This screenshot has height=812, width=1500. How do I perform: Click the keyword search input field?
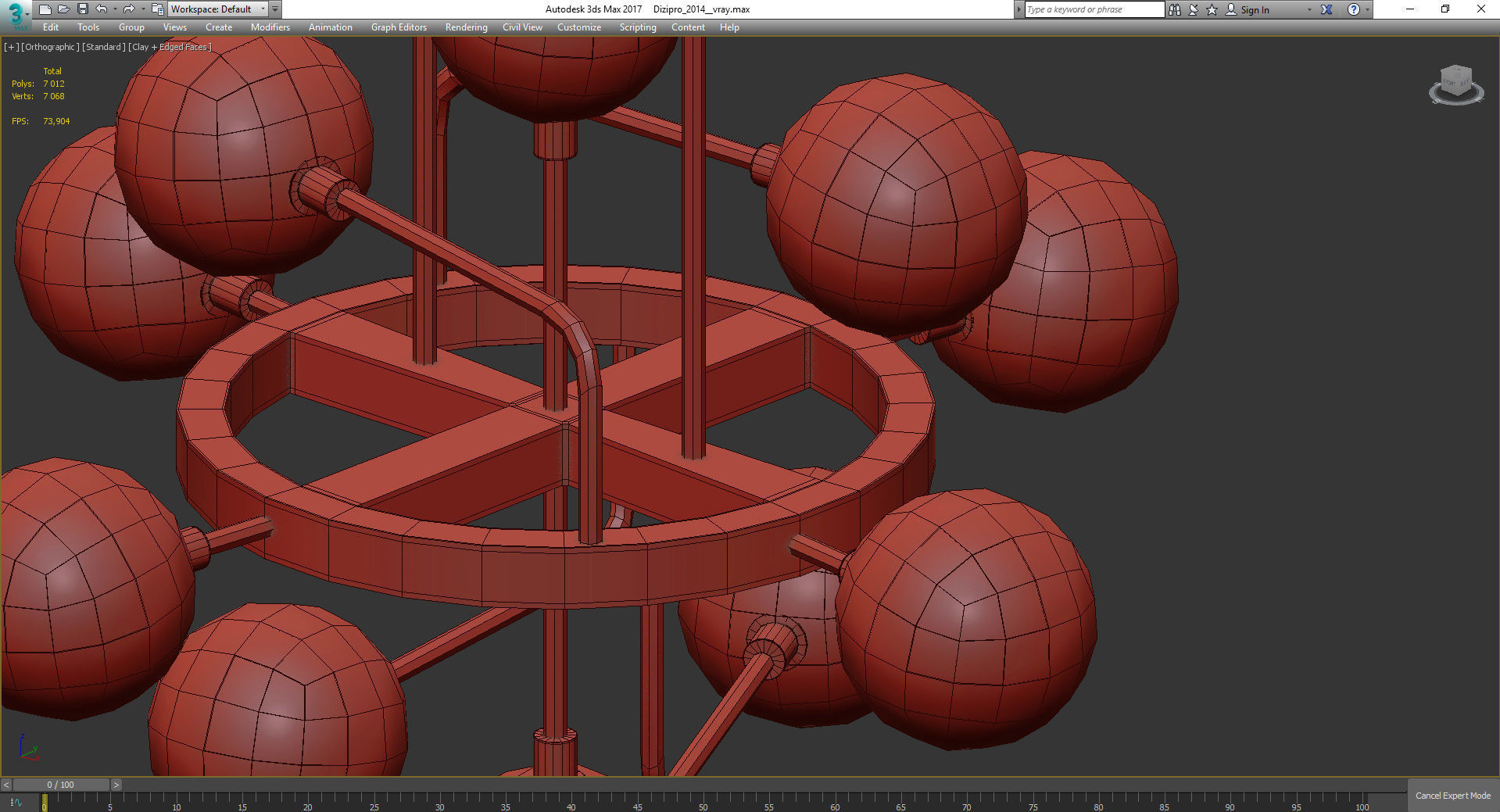point(1094,9)
